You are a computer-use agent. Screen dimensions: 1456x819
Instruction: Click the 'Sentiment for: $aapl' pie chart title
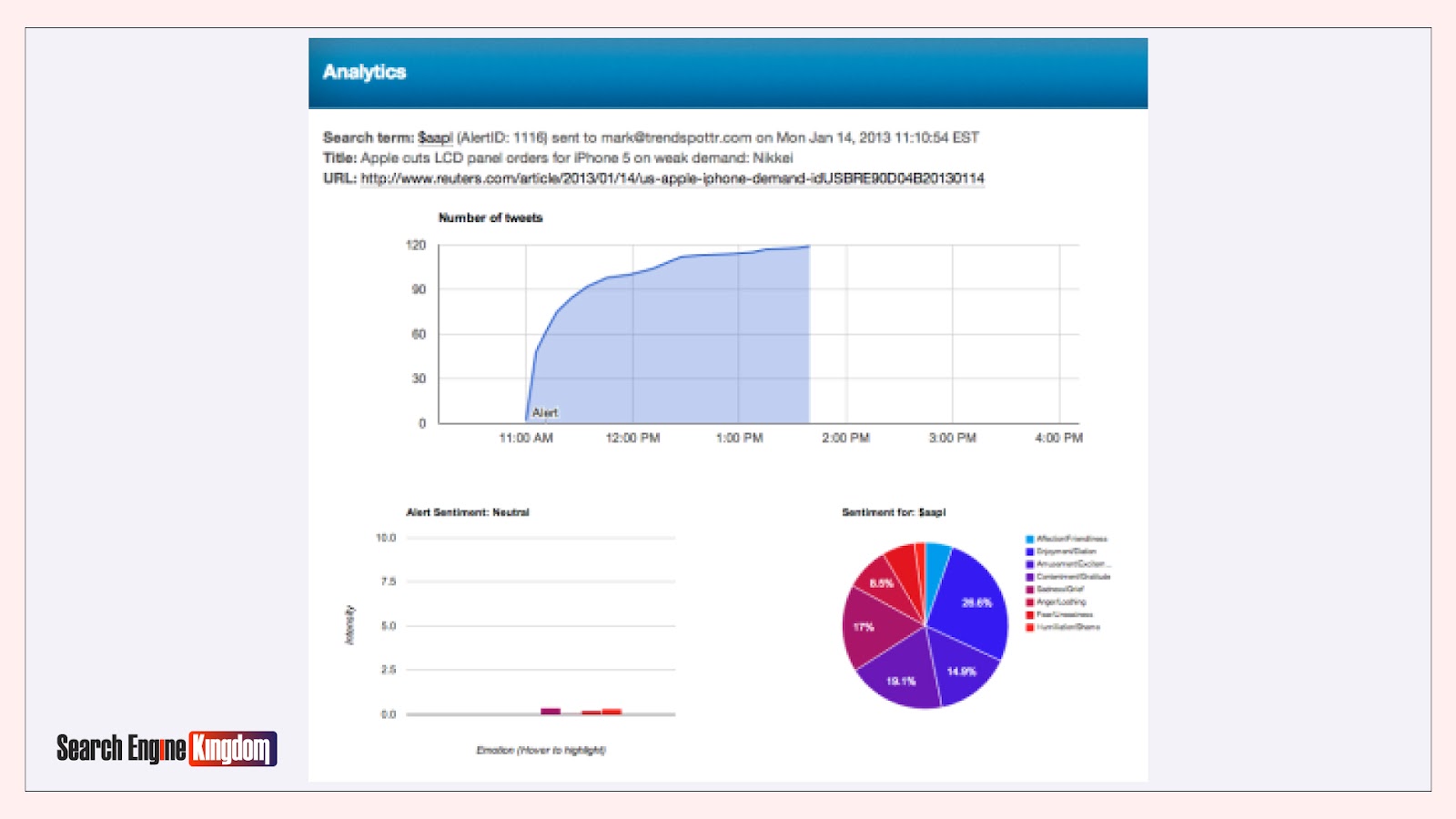[x=894, y=512]
